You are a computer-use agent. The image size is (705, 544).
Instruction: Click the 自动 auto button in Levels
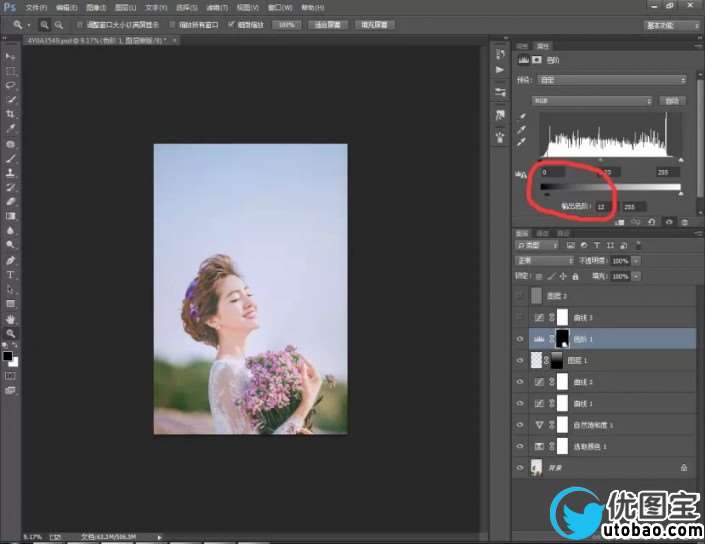pyautogui.click(x=672, y=101)
